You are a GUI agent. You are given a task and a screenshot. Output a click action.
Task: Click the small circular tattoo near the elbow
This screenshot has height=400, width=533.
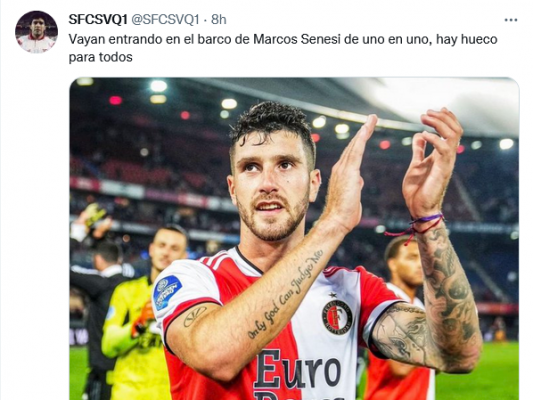click(x=195, y=316)
